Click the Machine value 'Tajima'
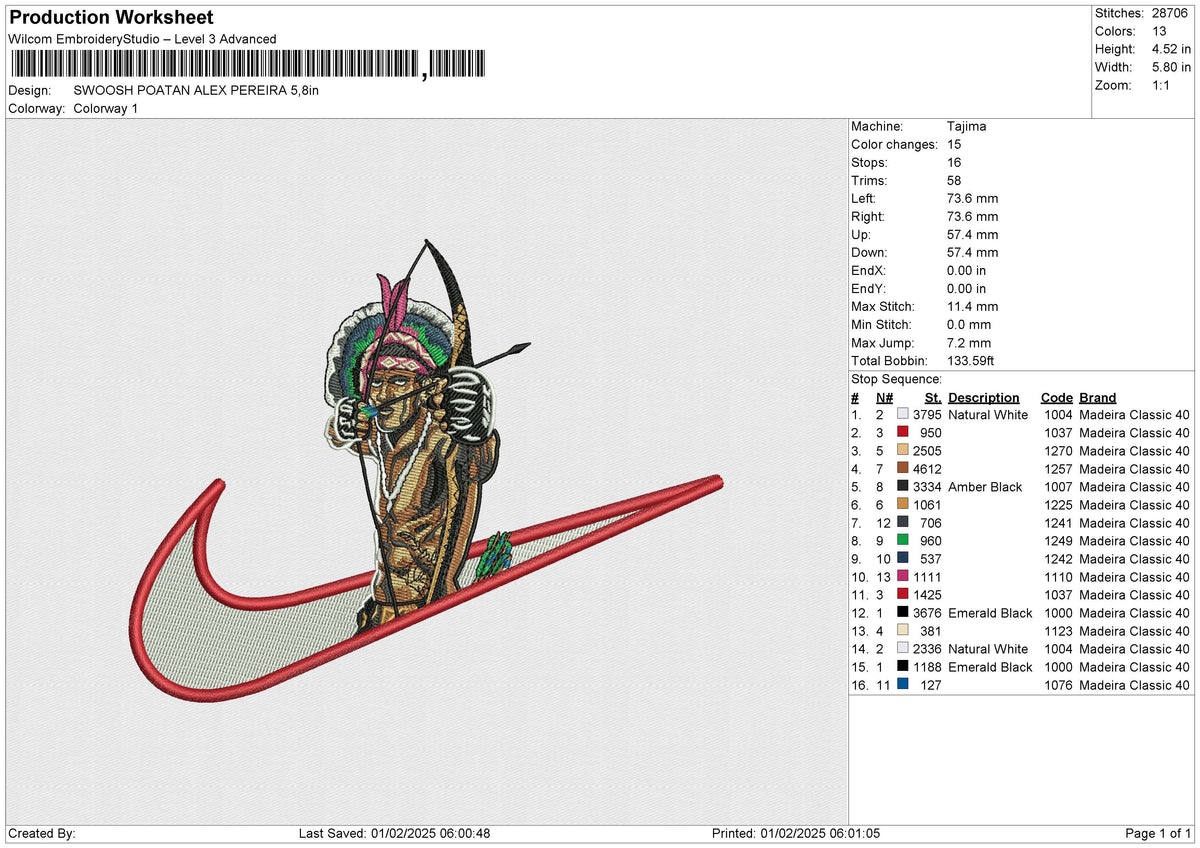Image resolution: width=1200 pixels, height=848 pixels. coord(967,126)
